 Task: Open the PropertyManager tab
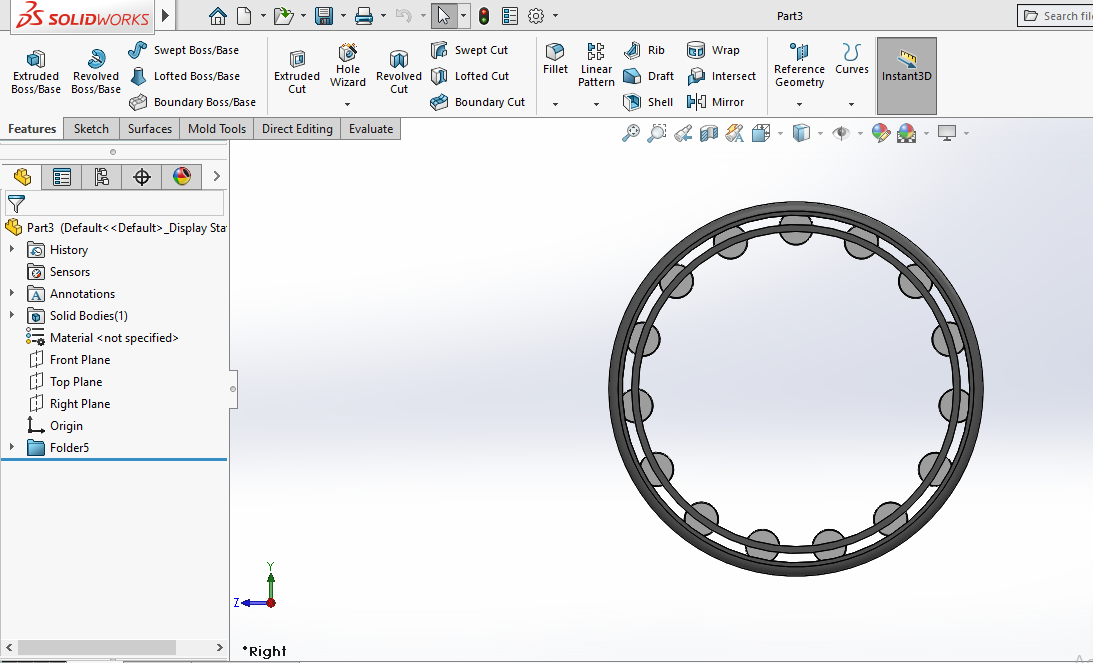click(61, 177)
